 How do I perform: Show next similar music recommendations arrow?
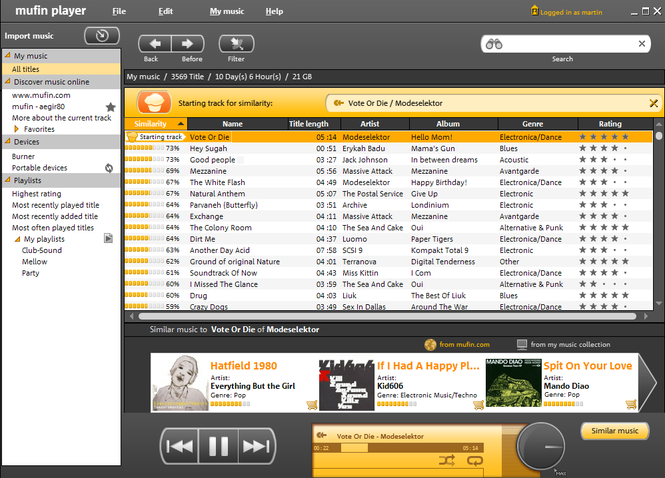(x=647, y=383)
